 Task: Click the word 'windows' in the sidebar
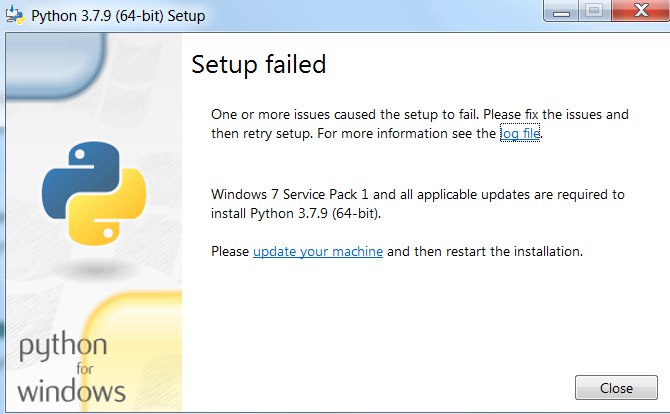tap(71, 391)
